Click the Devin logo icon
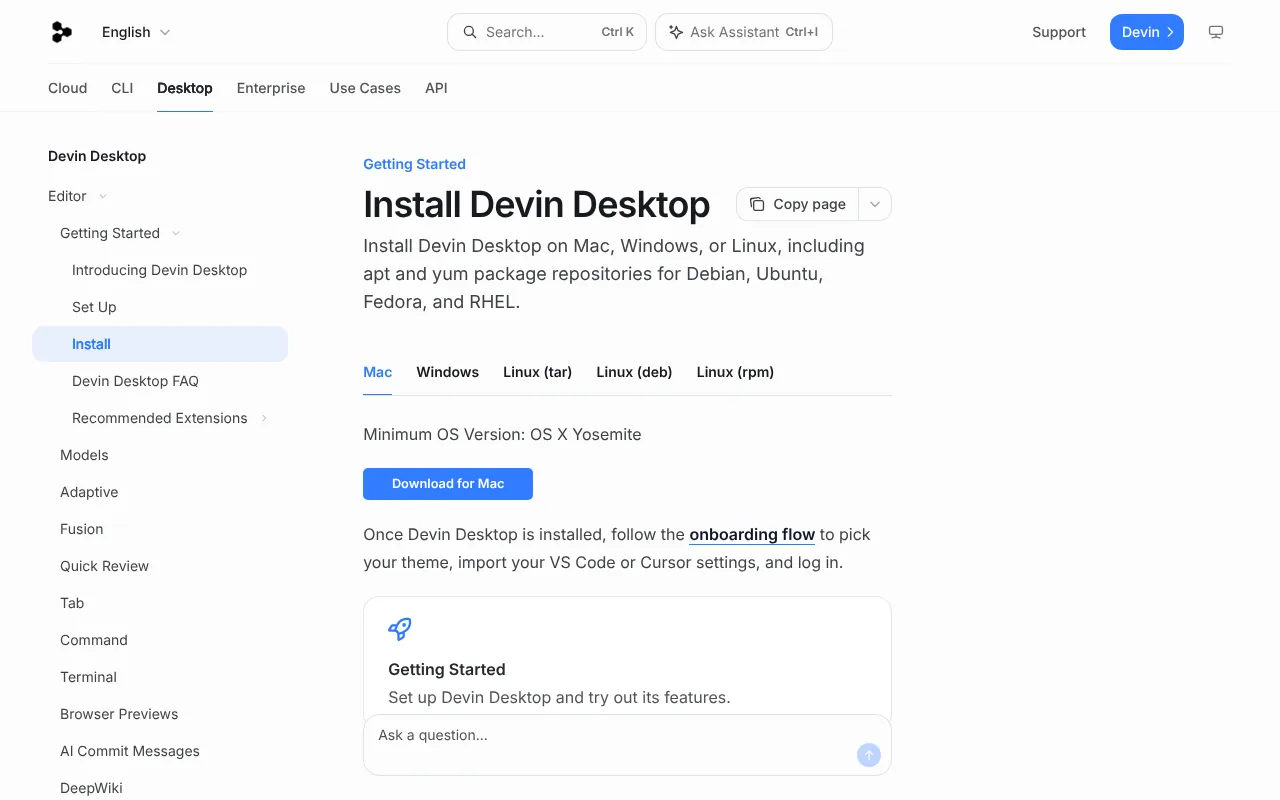1280x800 pixels. pyautogui.click(x=61, y=32)
